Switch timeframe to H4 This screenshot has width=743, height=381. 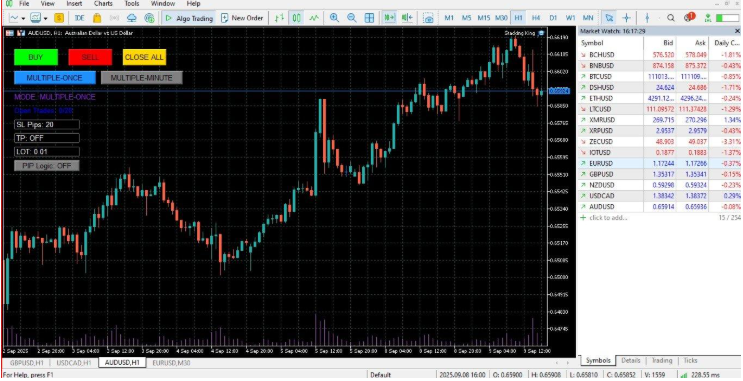pos(536,18)
